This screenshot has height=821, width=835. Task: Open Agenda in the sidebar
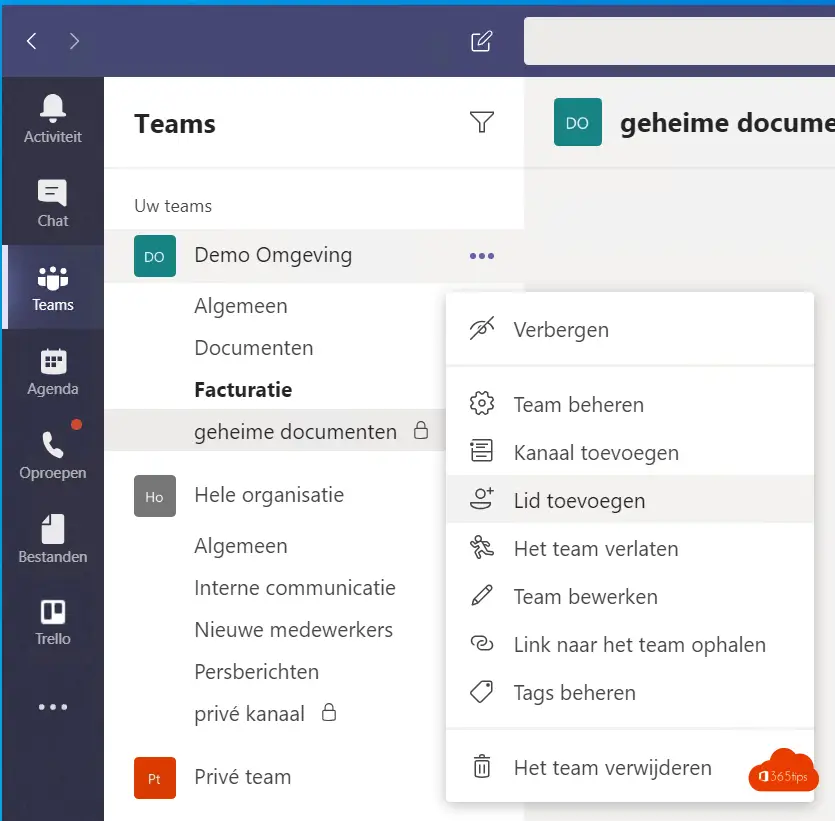click(x=53, y=371)
